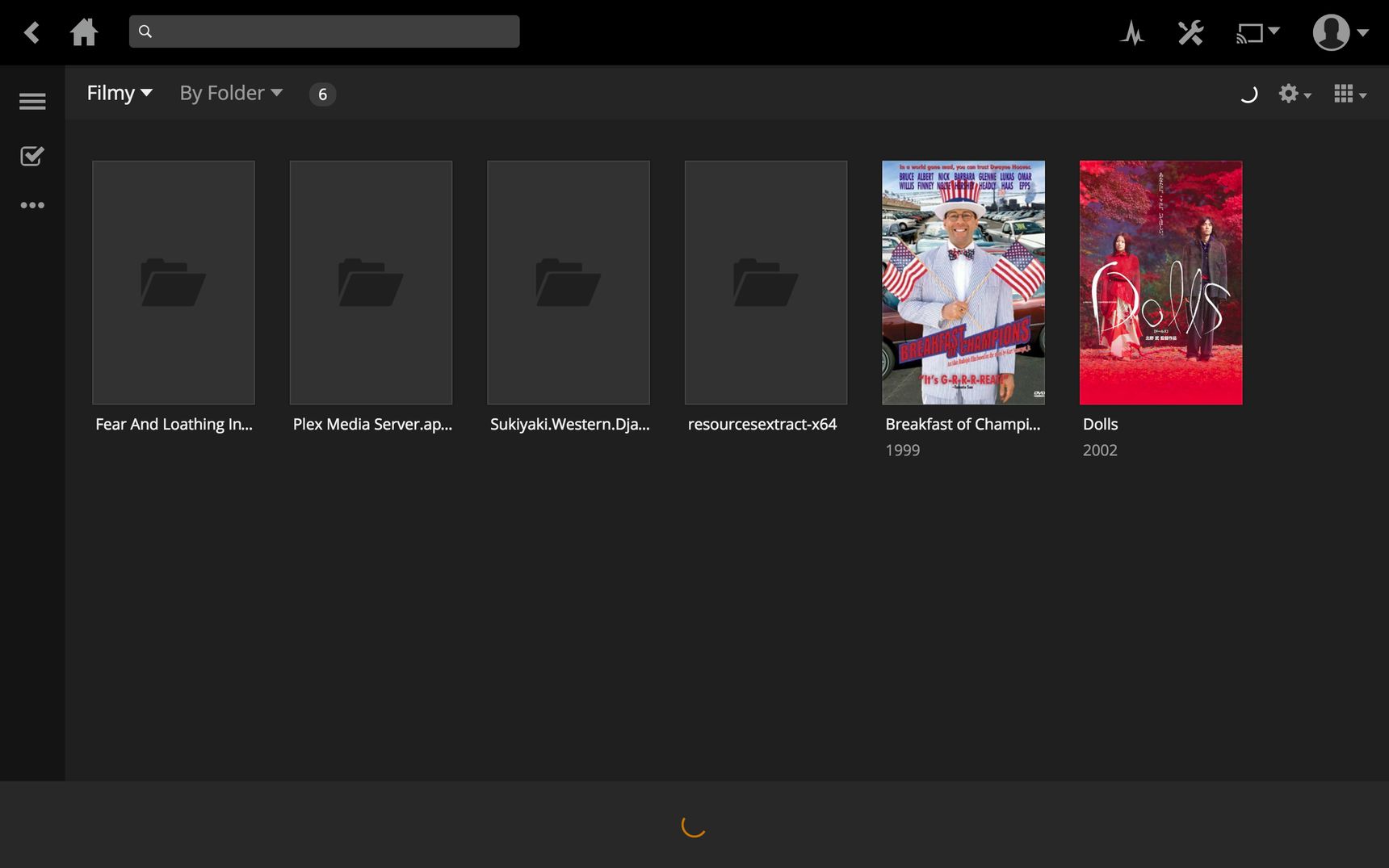Viewport: 1389px width, 868px height.
Task: Open the Plex Media Server.app folder thumbnail
Action: pos(371,283)
